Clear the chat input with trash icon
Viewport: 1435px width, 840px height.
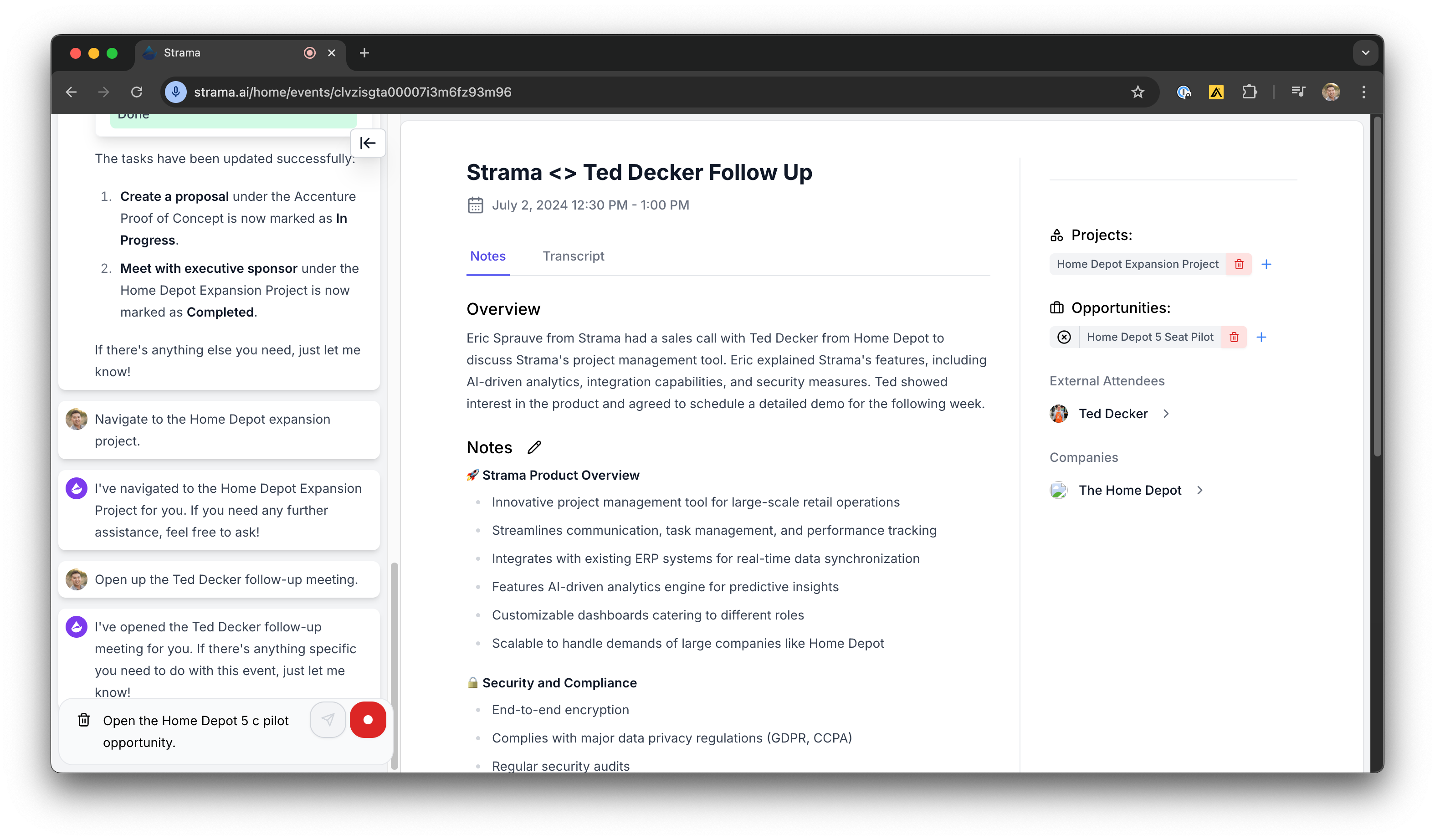click(x=84, y=720)
